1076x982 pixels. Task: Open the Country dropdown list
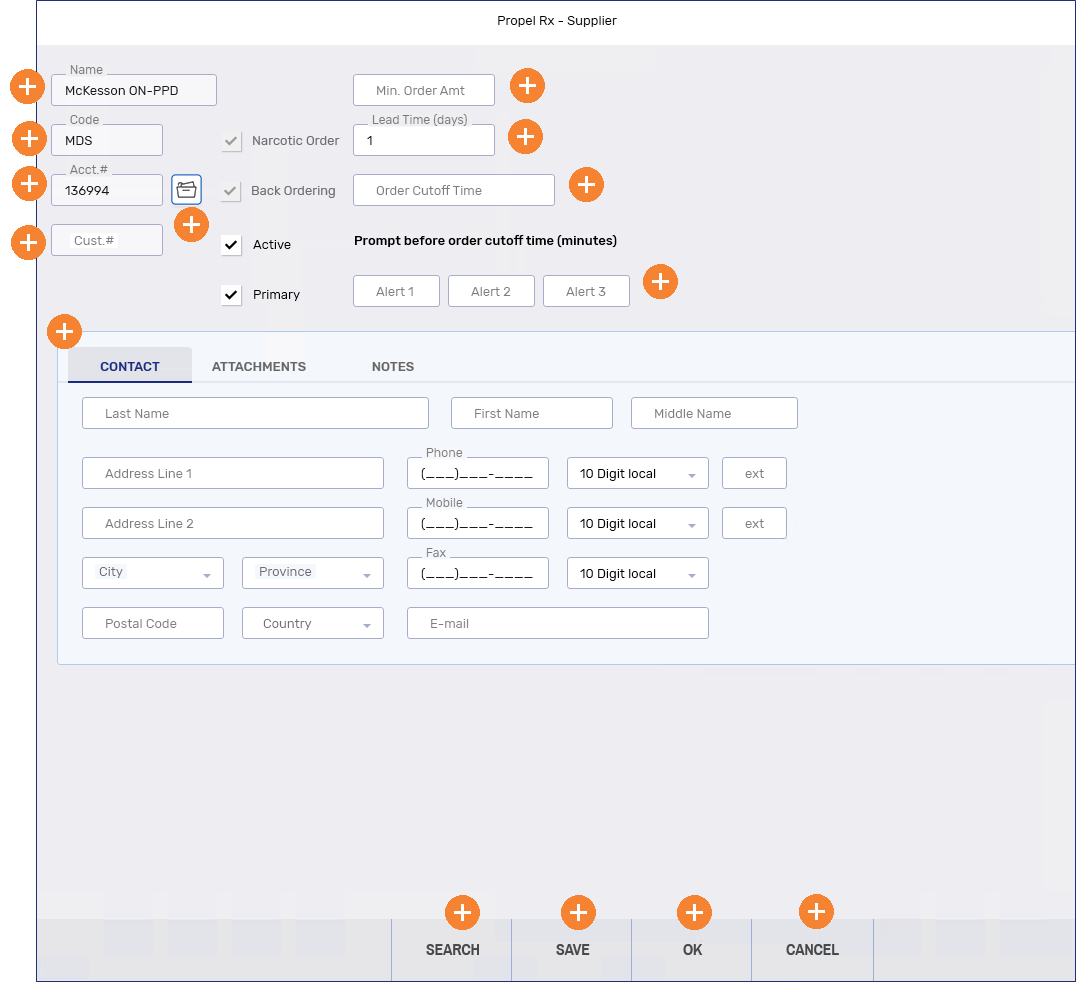(313, 623)
